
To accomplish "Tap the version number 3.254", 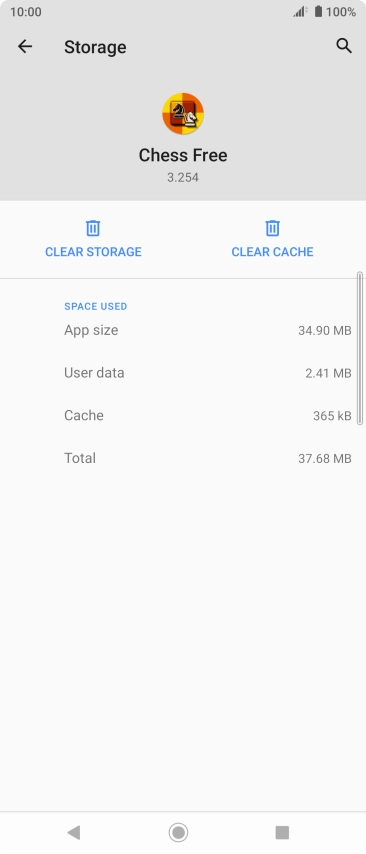I will (x=183, y=178).
